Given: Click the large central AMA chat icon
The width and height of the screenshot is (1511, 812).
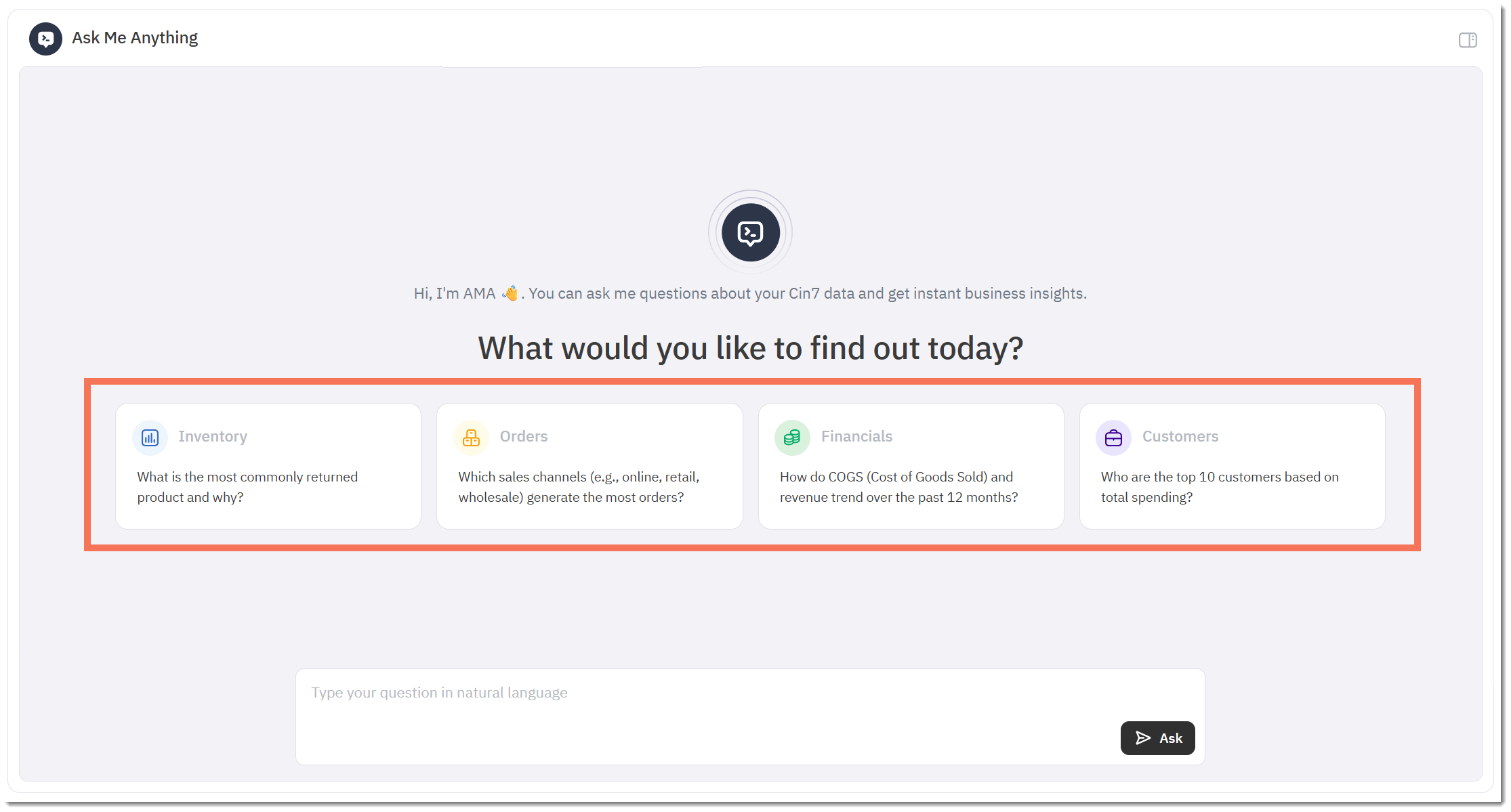Looking at the screenshot, I should pyautogui.click(x=750, y=232).
